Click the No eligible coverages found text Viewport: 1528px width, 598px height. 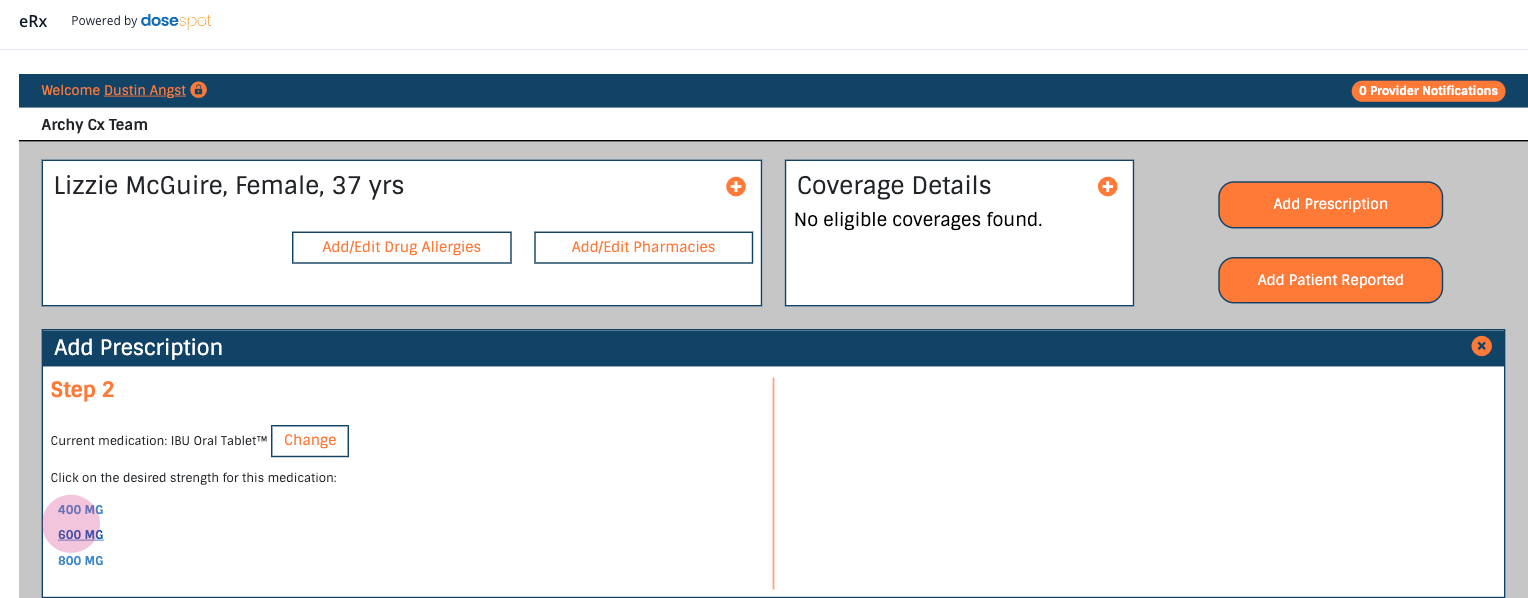(x=918, y=220)
